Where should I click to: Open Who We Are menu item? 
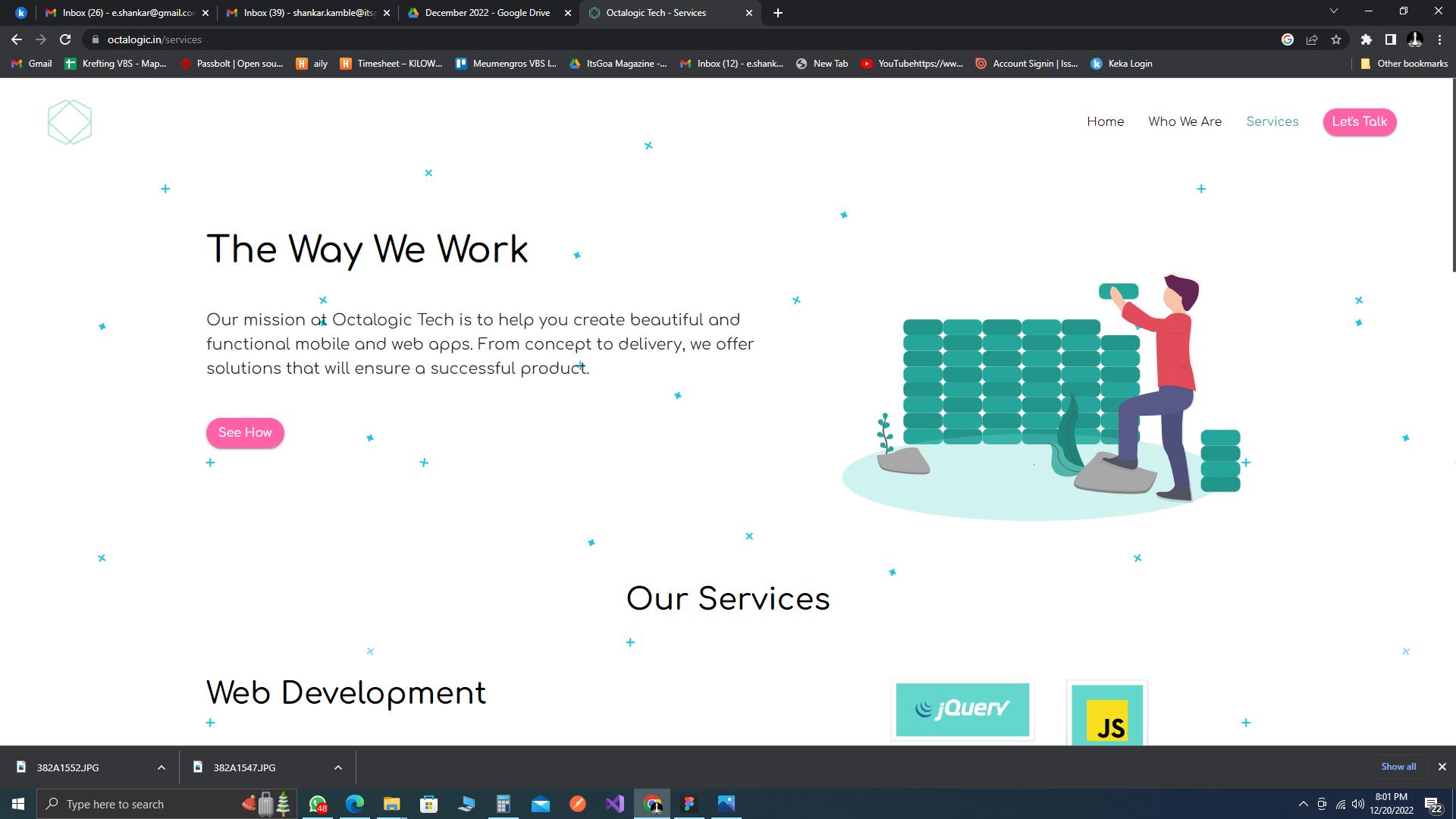(x=1185, y=121)
